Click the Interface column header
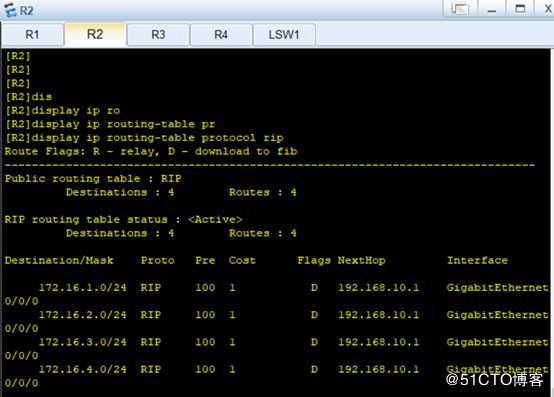 (477, 260)
